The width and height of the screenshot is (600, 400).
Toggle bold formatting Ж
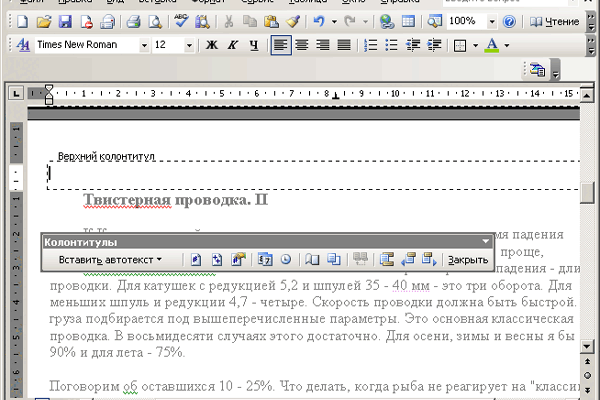pos(212,46)
